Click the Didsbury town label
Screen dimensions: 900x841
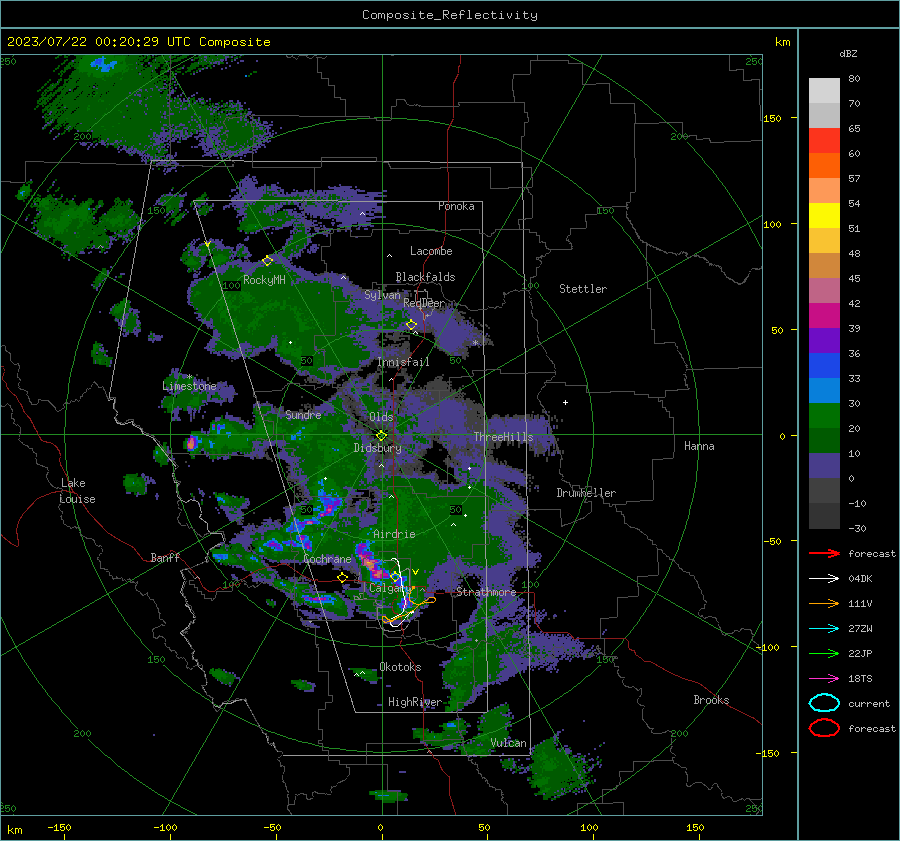click(x=378, y=448)
